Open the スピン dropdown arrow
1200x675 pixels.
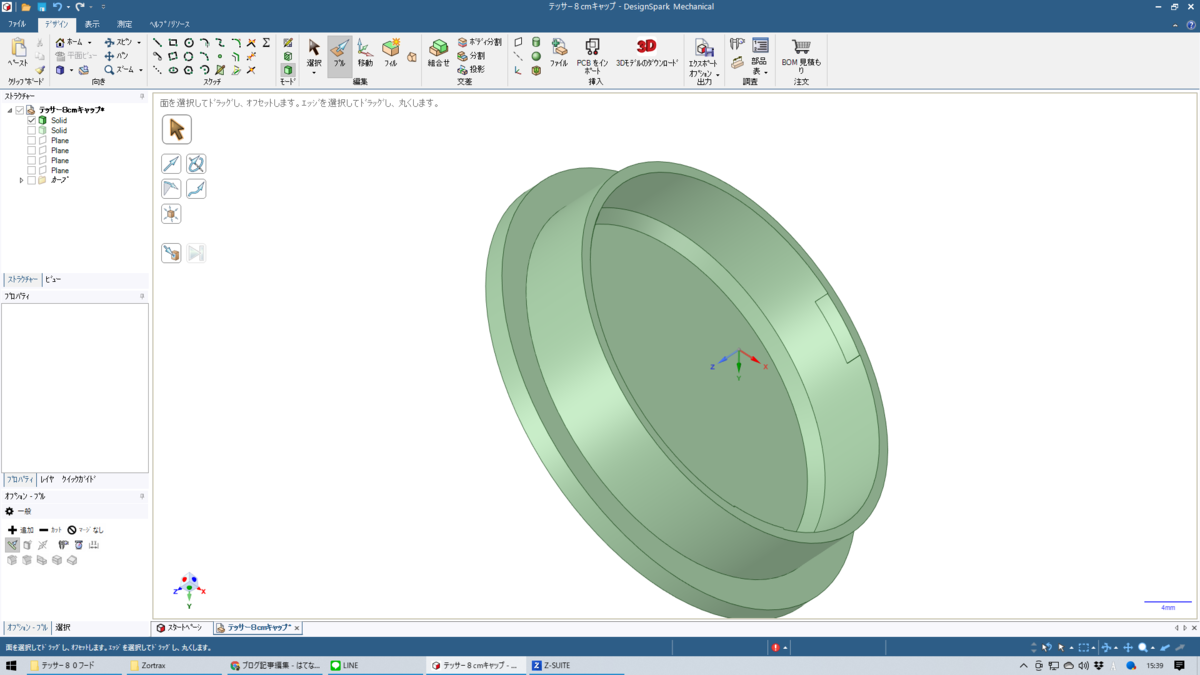click(139, 43)
